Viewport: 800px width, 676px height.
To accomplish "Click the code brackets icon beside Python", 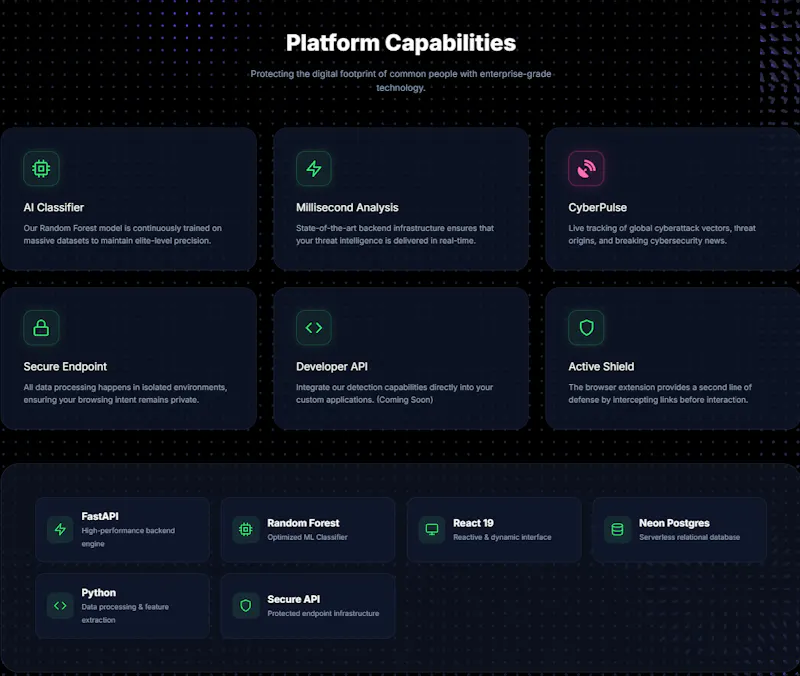I will tap(60, 606).
